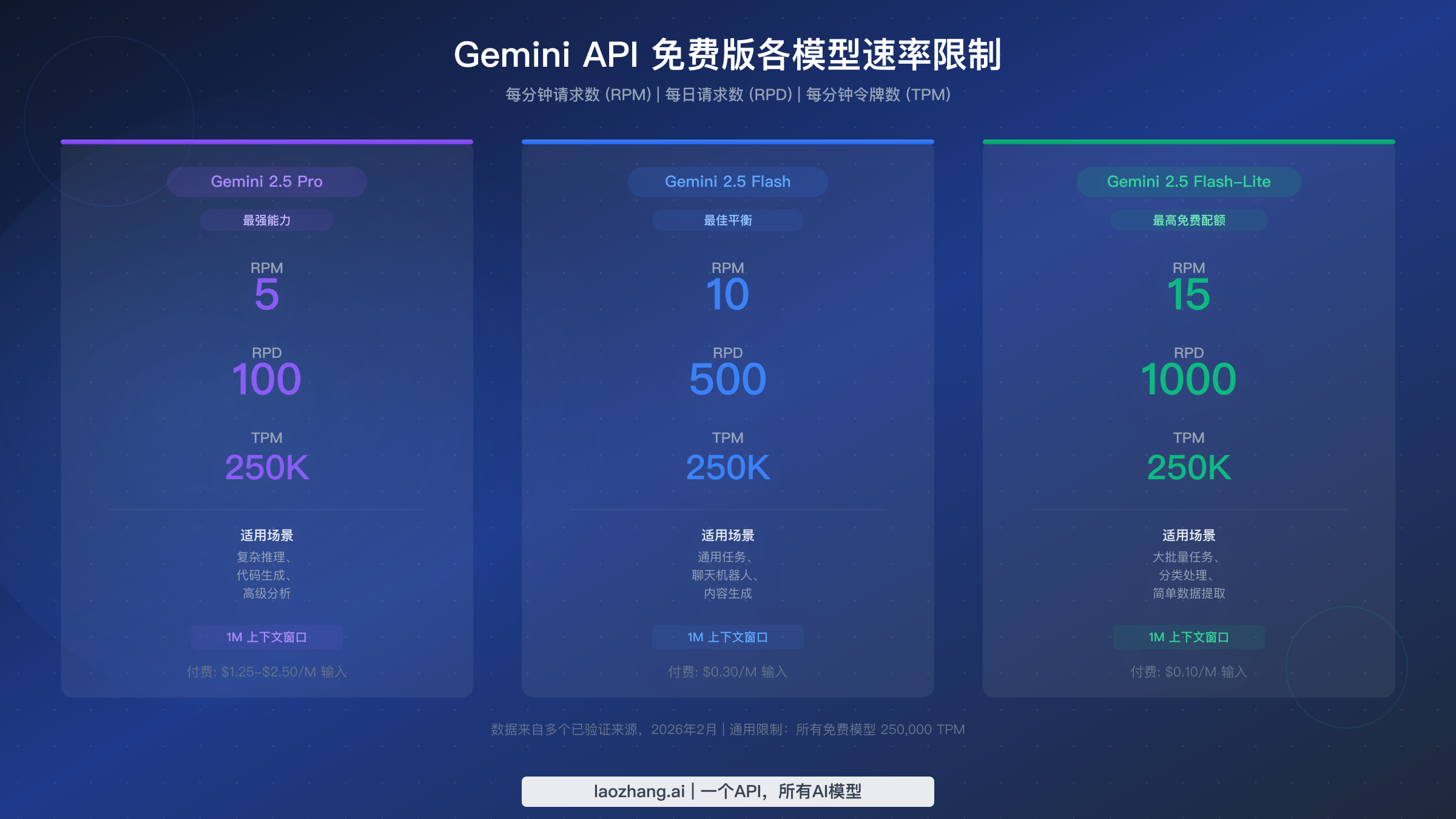The image size is (1456, 819).
Task: Click the TPM 250K value on the Pro card
Action: point(266,467)
